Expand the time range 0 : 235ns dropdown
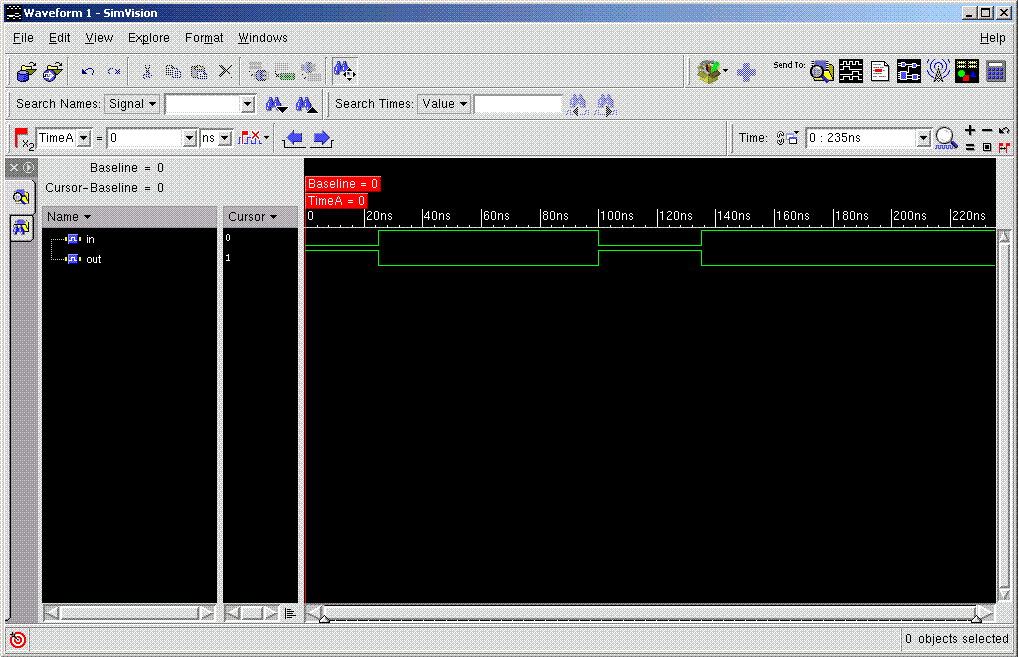The image size is (1018, 657). pyautogui.click(x=923, y=138)
